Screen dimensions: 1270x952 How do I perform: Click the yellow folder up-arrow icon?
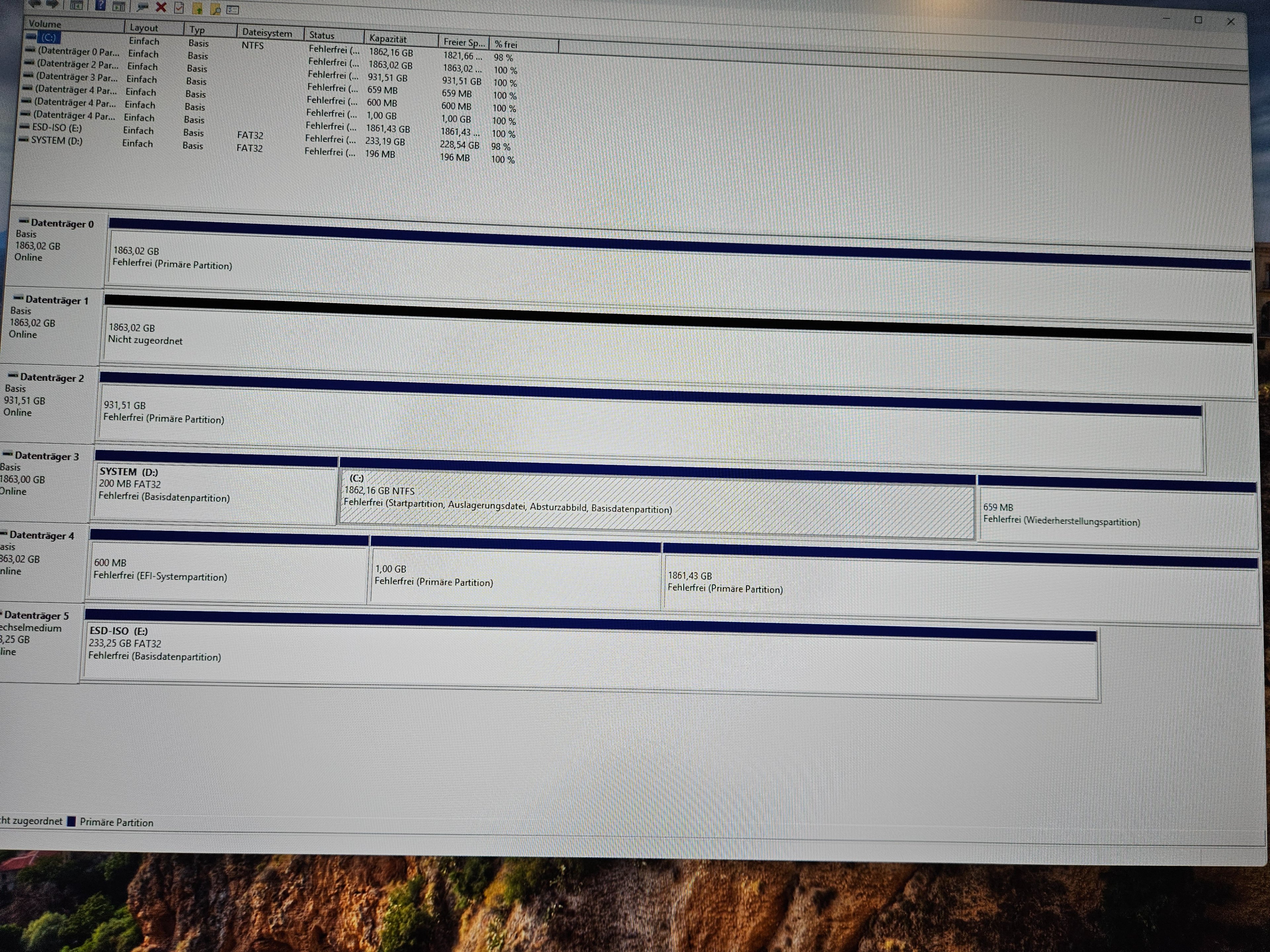[x=197, y=9]
